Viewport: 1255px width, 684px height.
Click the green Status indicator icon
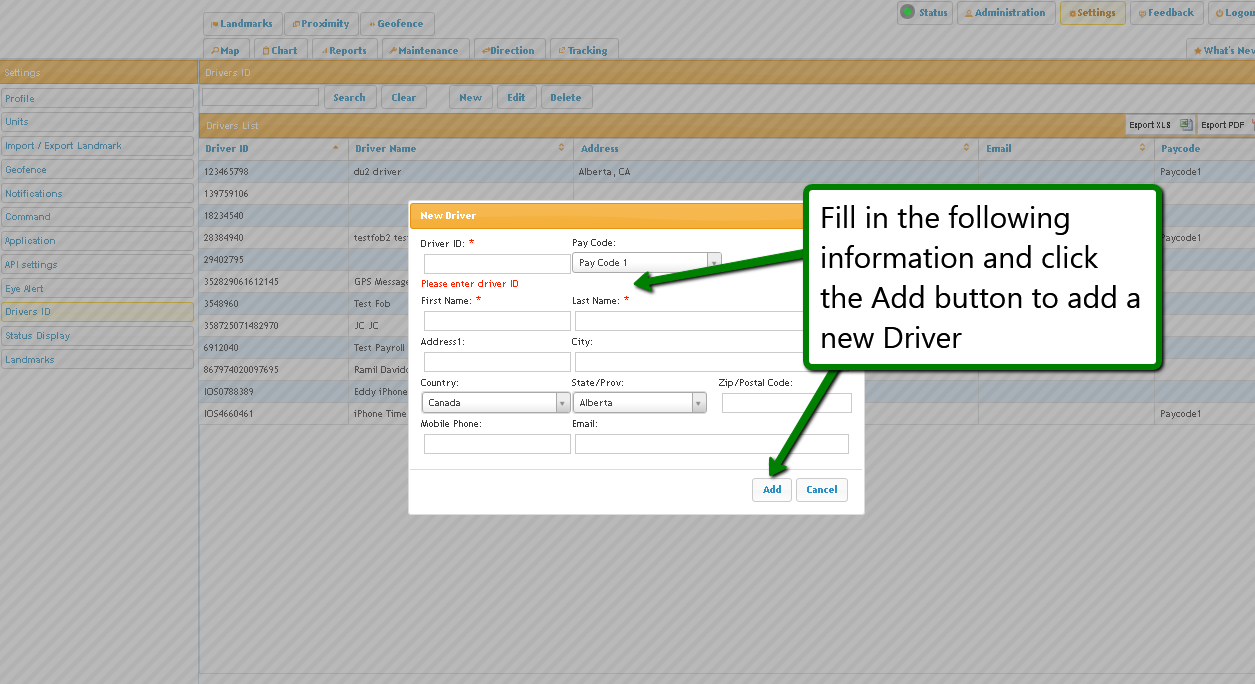point(907,12)
